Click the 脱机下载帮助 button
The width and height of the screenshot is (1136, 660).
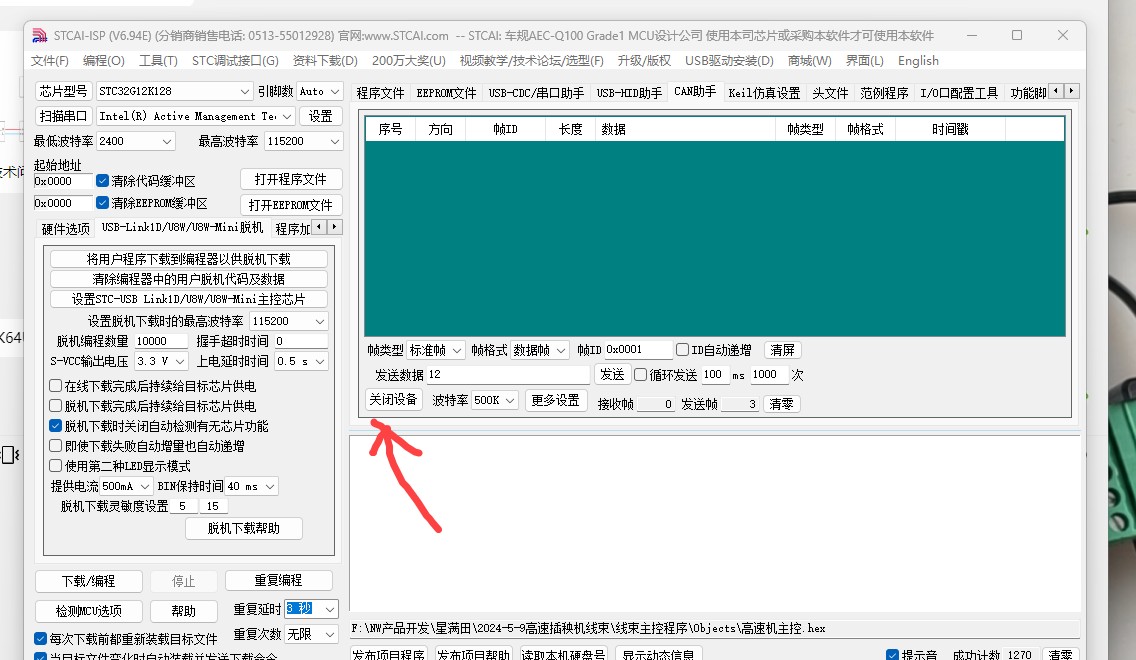coord(243,528)
